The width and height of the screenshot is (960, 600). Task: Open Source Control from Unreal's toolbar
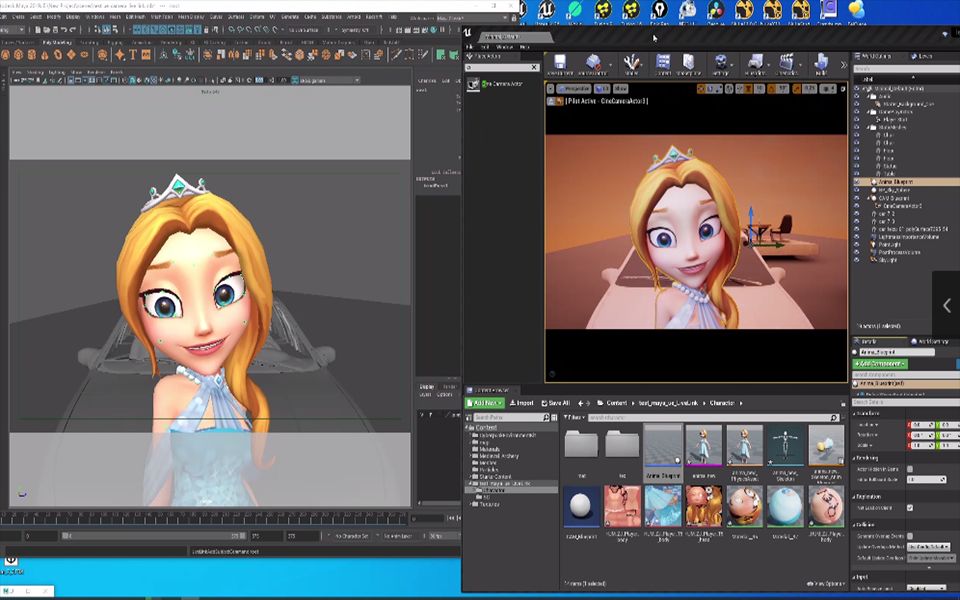[x=592, y=62]
